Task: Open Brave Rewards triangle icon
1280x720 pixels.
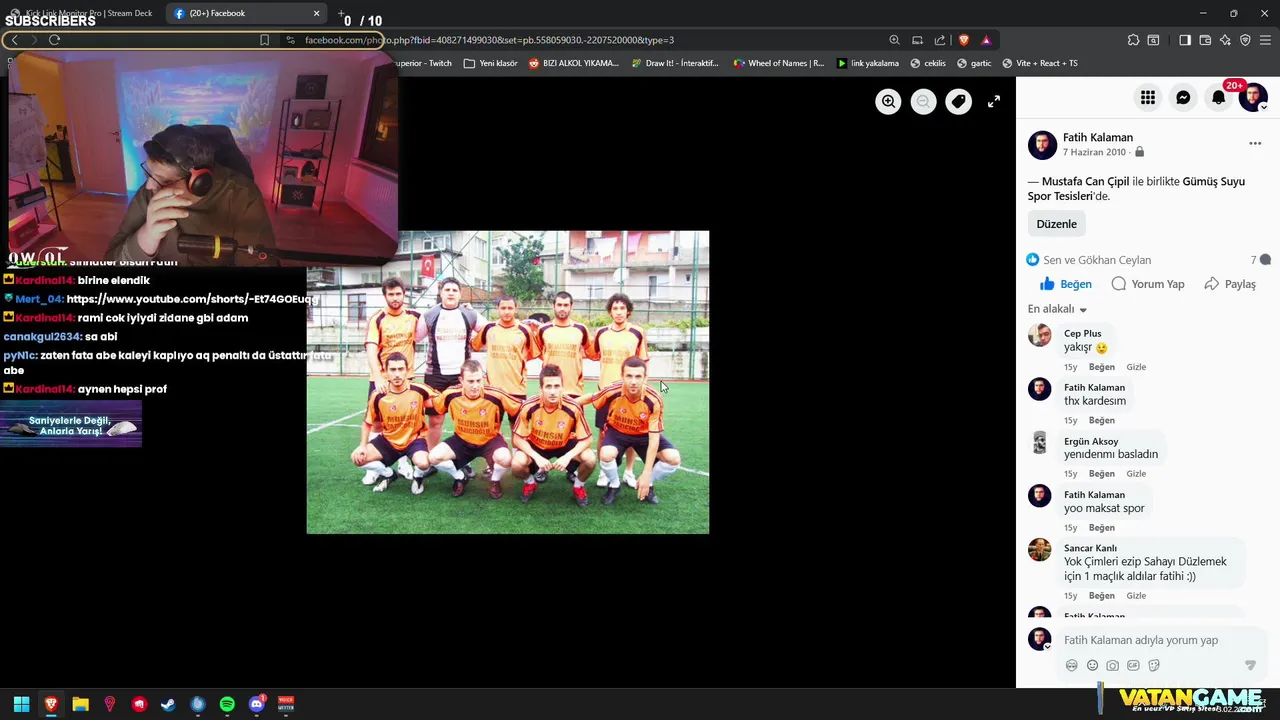Action: (986, 40)
